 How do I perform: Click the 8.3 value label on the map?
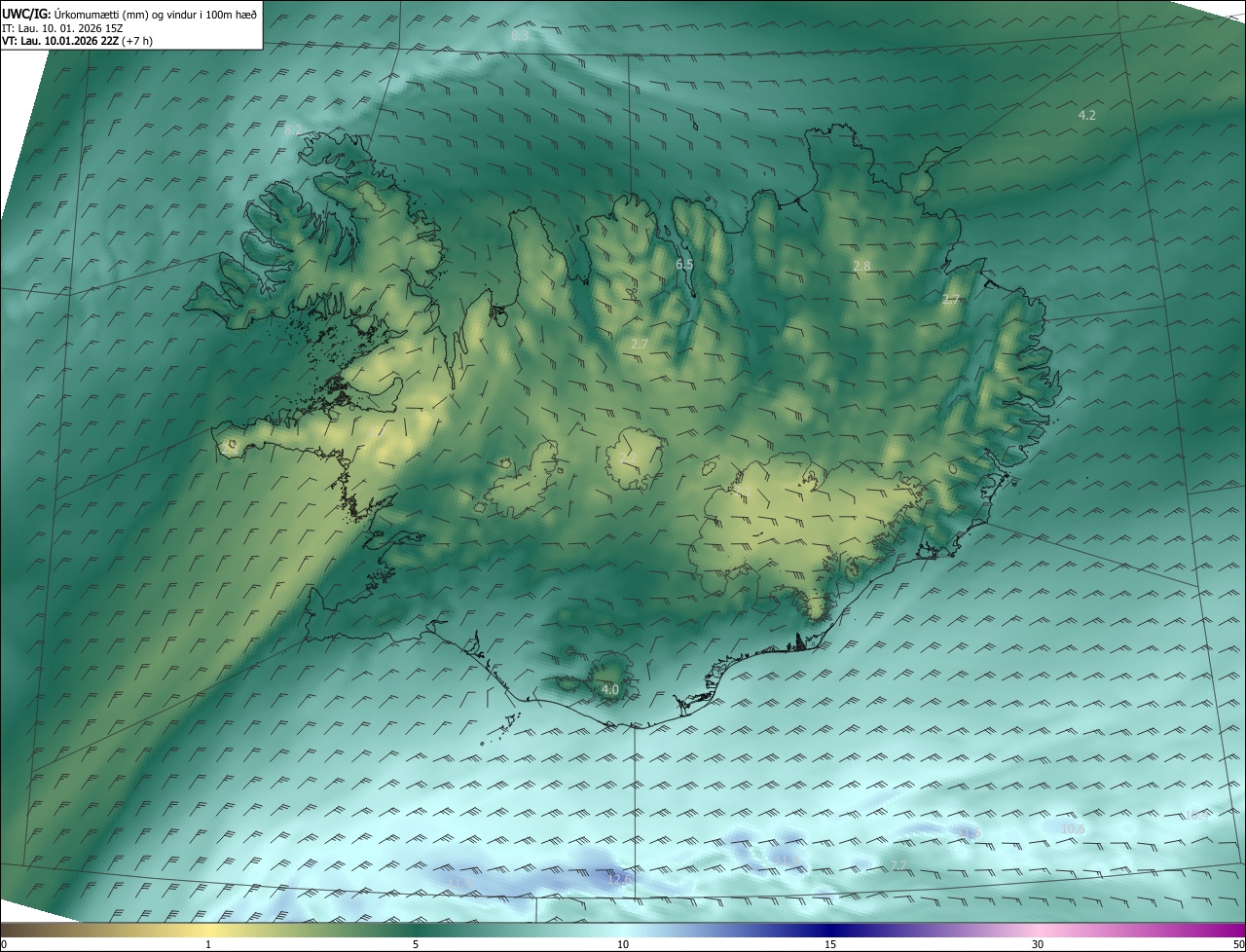click(x=520, y=35)
